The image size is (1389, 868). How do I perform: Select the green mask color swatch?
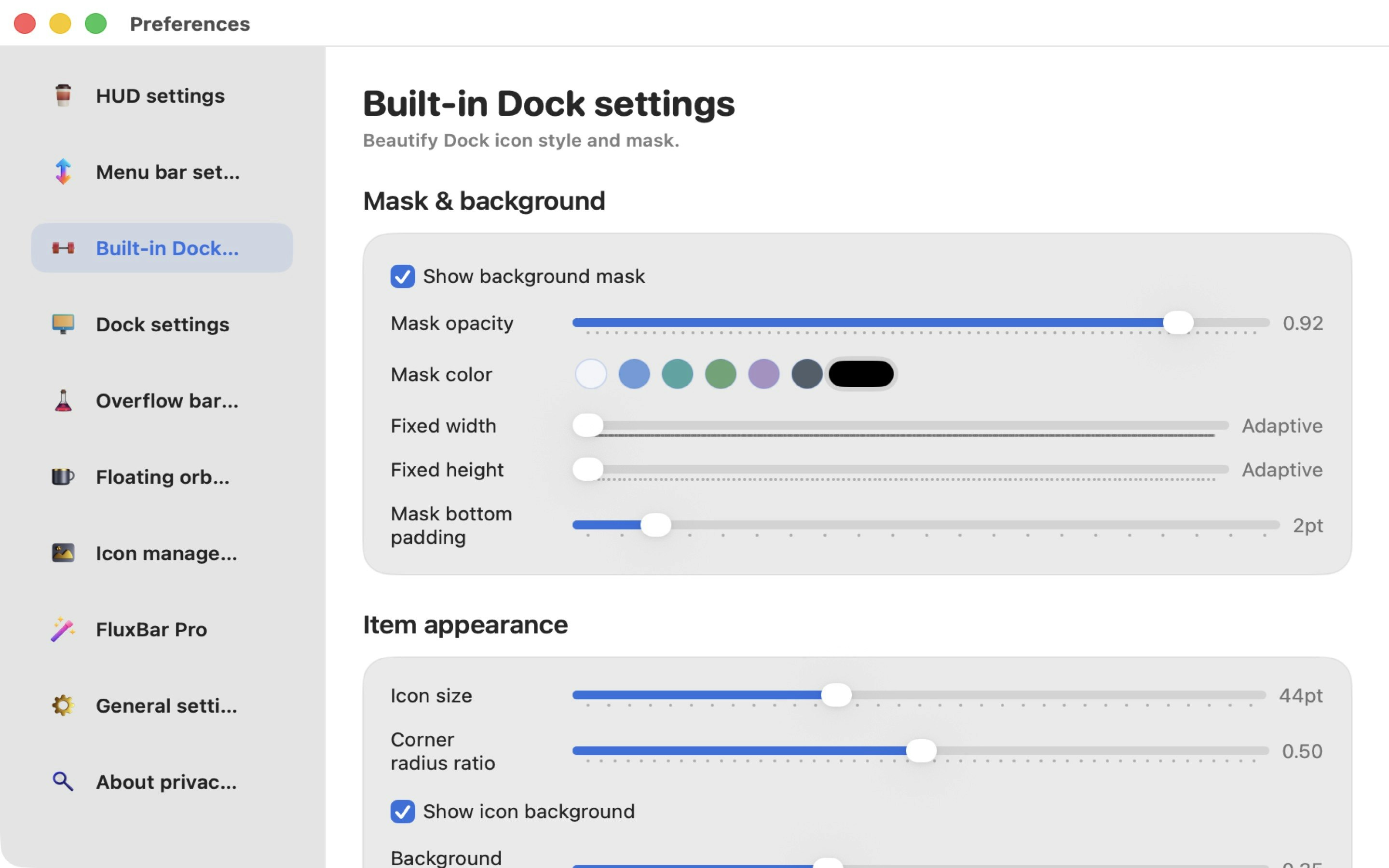(x=721, y=374)
